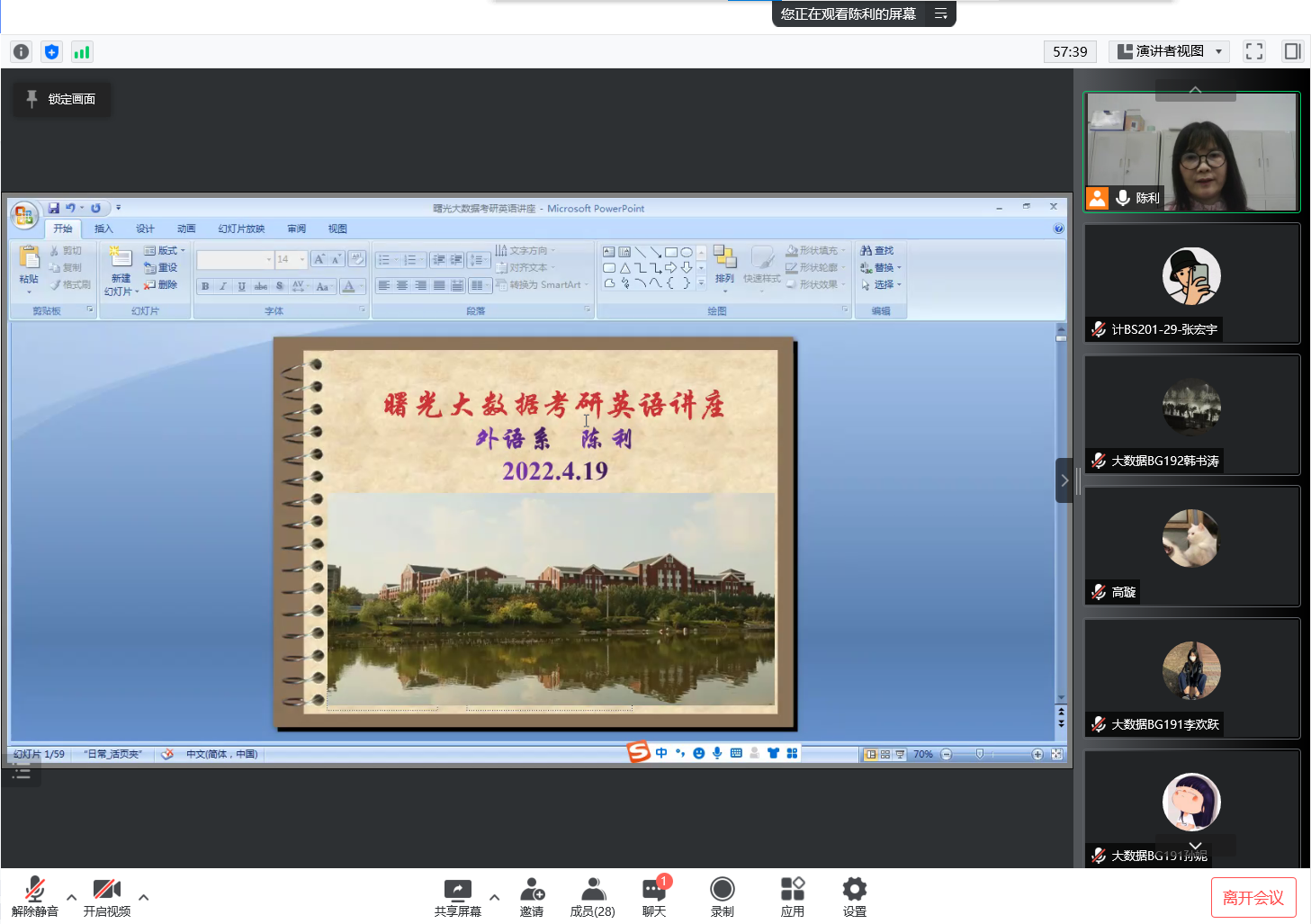This screenshot has width=1311, height=924.
Task: Select 陈利's video thumbnail
Action: coord(1191,152)
